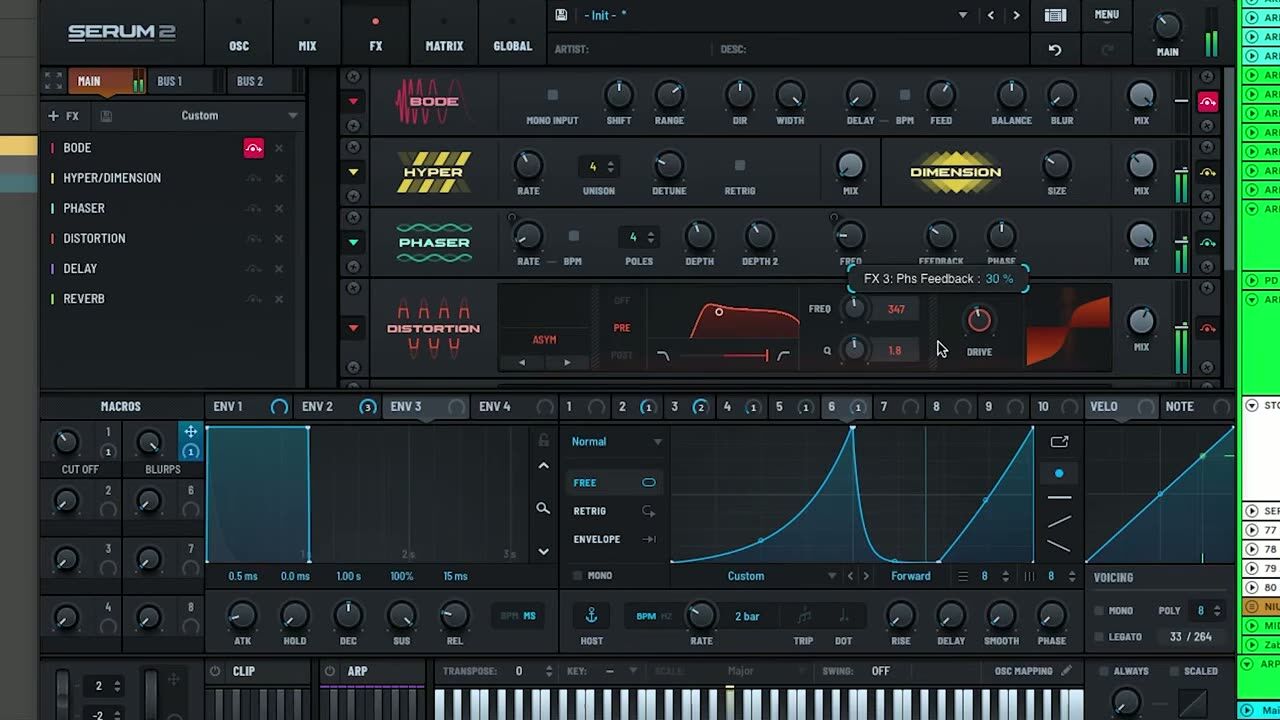
Task: Enable the LFO MONO checkbox
Action: pyautogui.click(x=577, y=576)
